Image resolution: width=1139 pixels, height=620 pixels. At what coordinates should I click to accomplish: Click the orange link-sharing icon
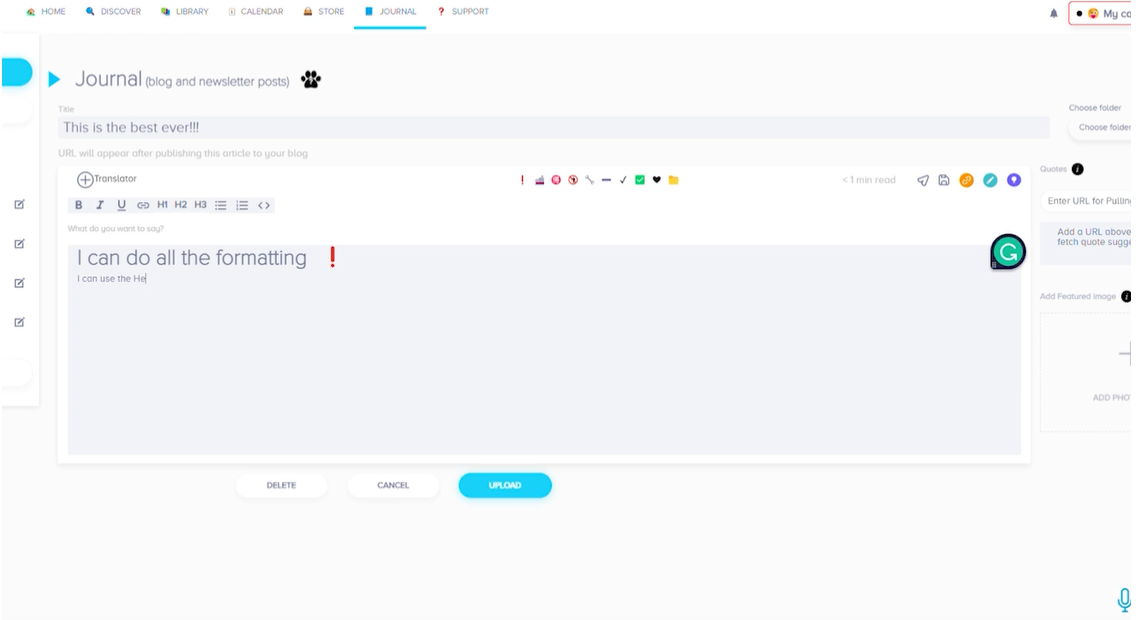pos(966,179)
